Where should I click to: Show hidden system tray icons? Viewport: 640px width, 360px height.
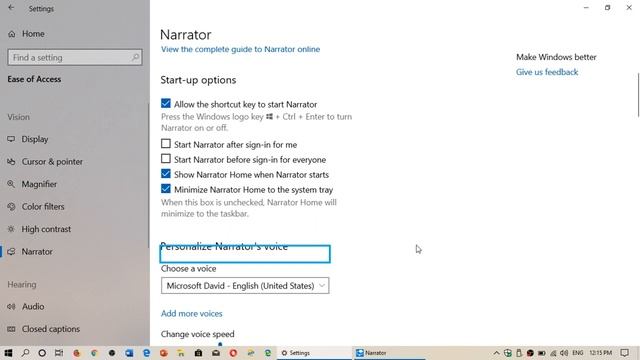(x=496, y=353)
